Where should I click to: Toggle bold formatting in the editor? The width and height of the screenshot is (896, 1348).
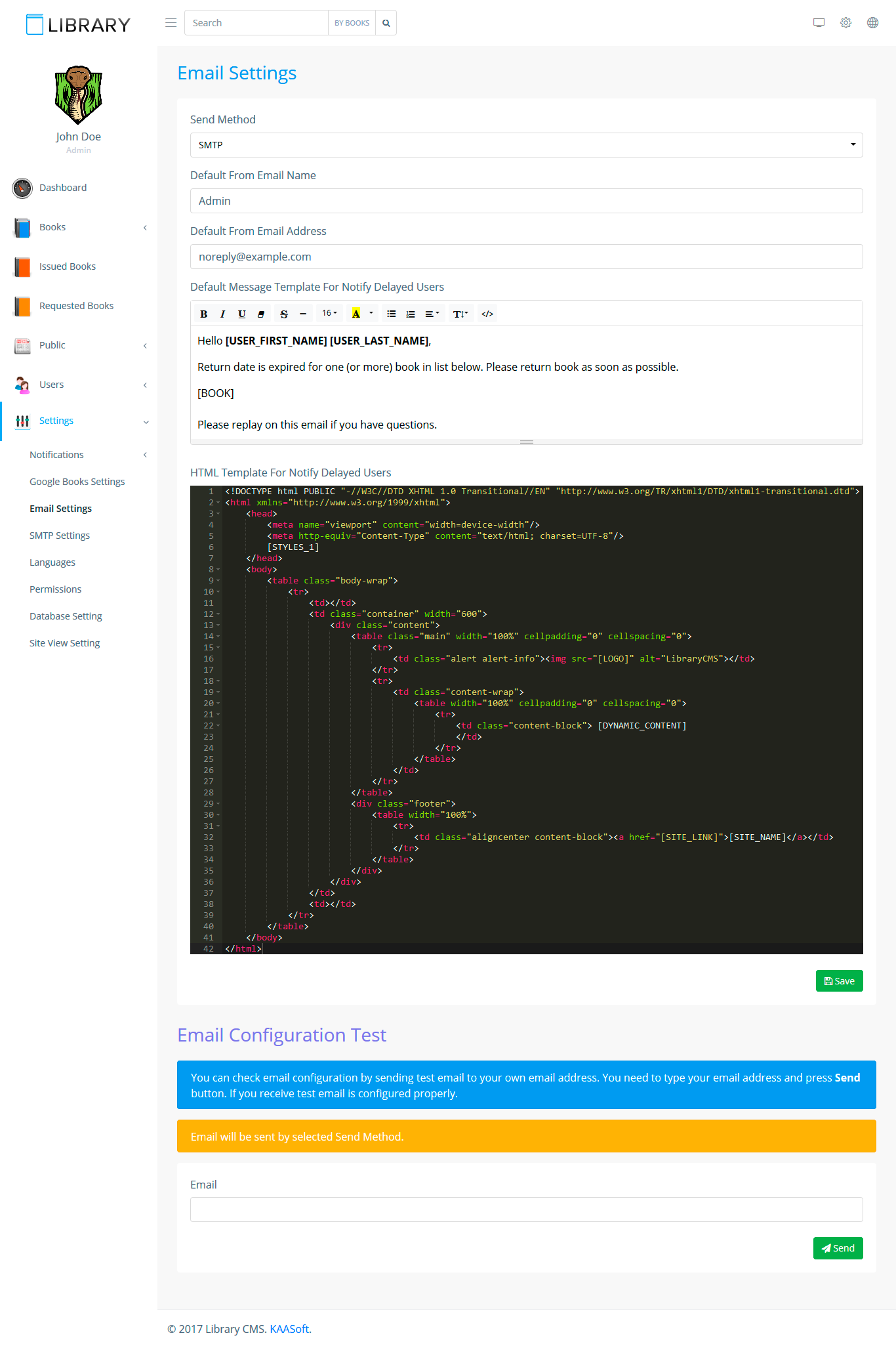[203, 314]
